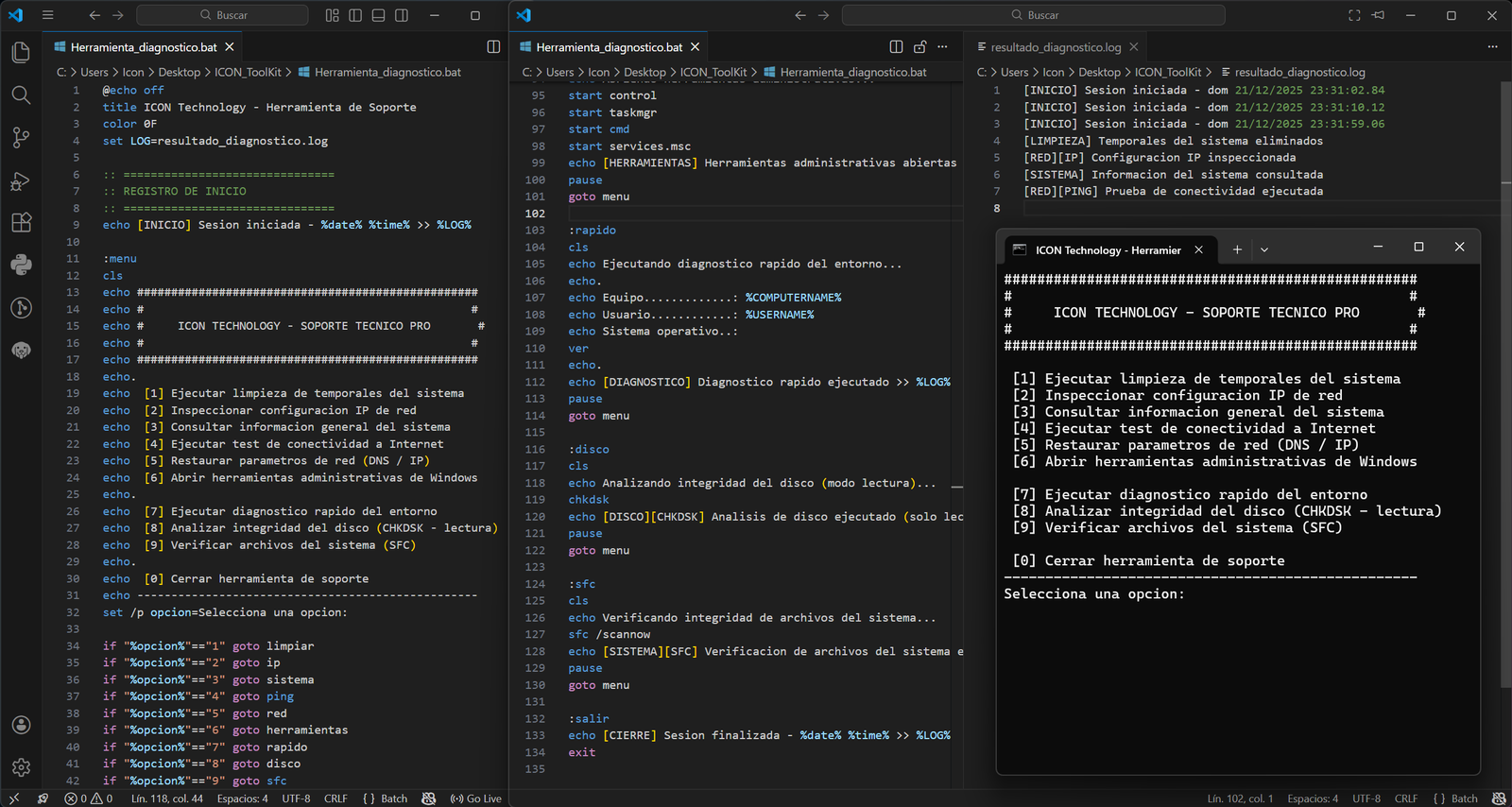Open UTF-8 encoding selector in left status bar

(x=296, y=798)
